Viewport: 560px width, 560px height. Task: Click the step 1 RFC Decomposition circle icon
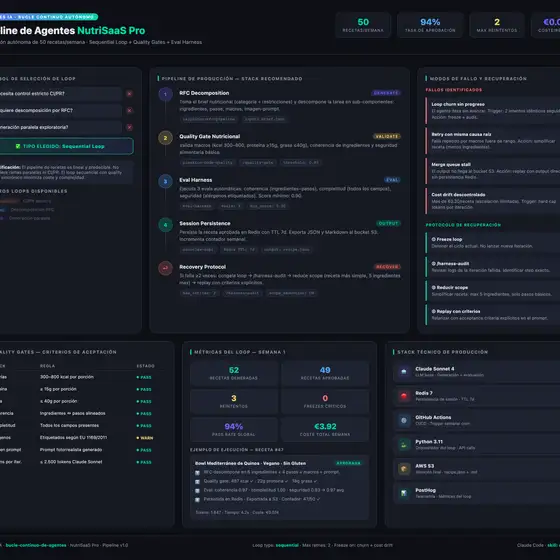point(165,94)
